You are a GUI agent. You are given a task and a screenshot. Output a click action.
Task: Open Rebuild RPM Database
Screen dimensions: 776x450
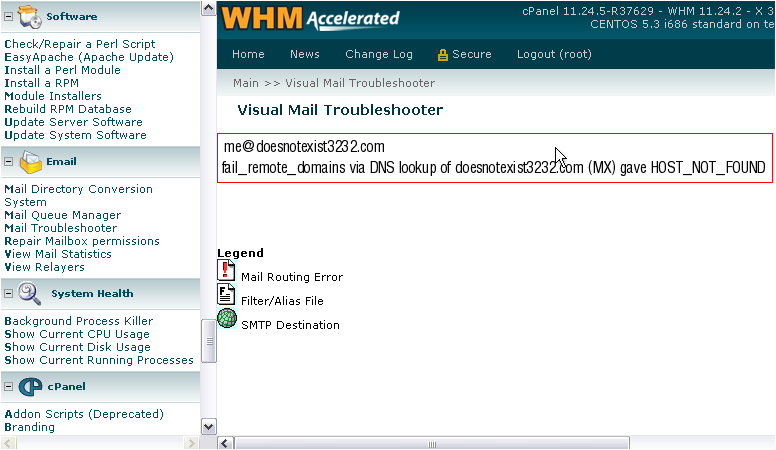point(68,109)
